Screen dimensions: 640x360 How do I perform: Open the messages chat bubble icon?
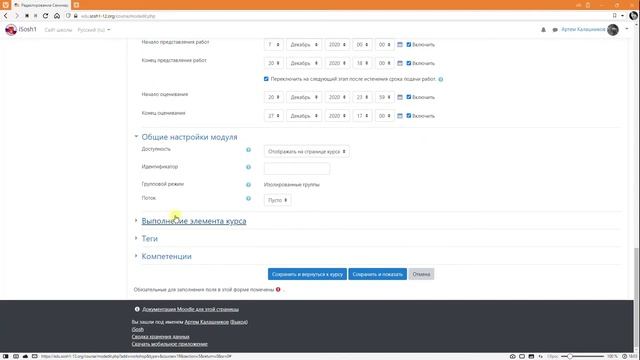(555, 30)
